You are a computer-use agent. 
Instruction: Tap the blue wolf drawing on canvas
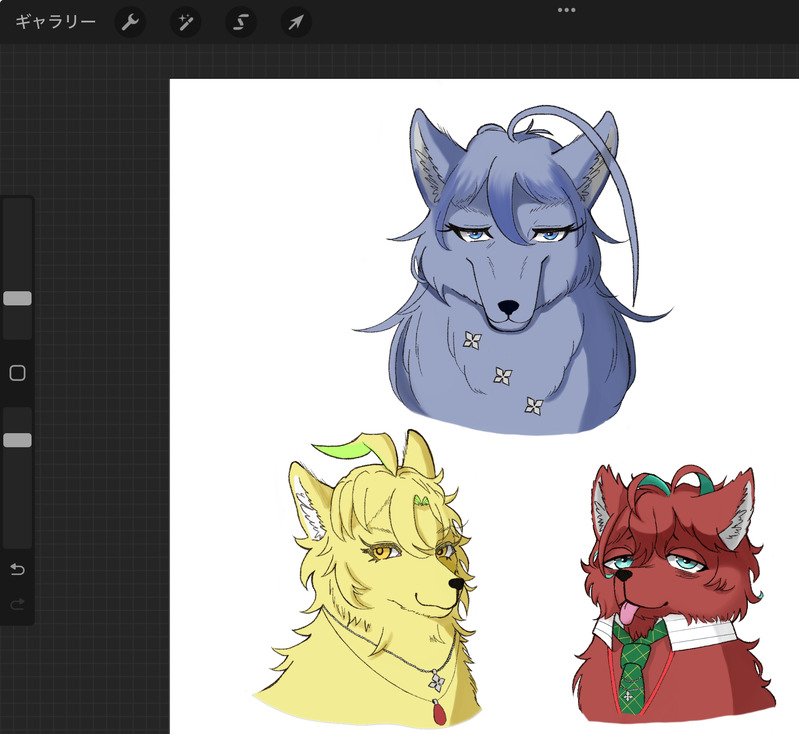point(512,270)
